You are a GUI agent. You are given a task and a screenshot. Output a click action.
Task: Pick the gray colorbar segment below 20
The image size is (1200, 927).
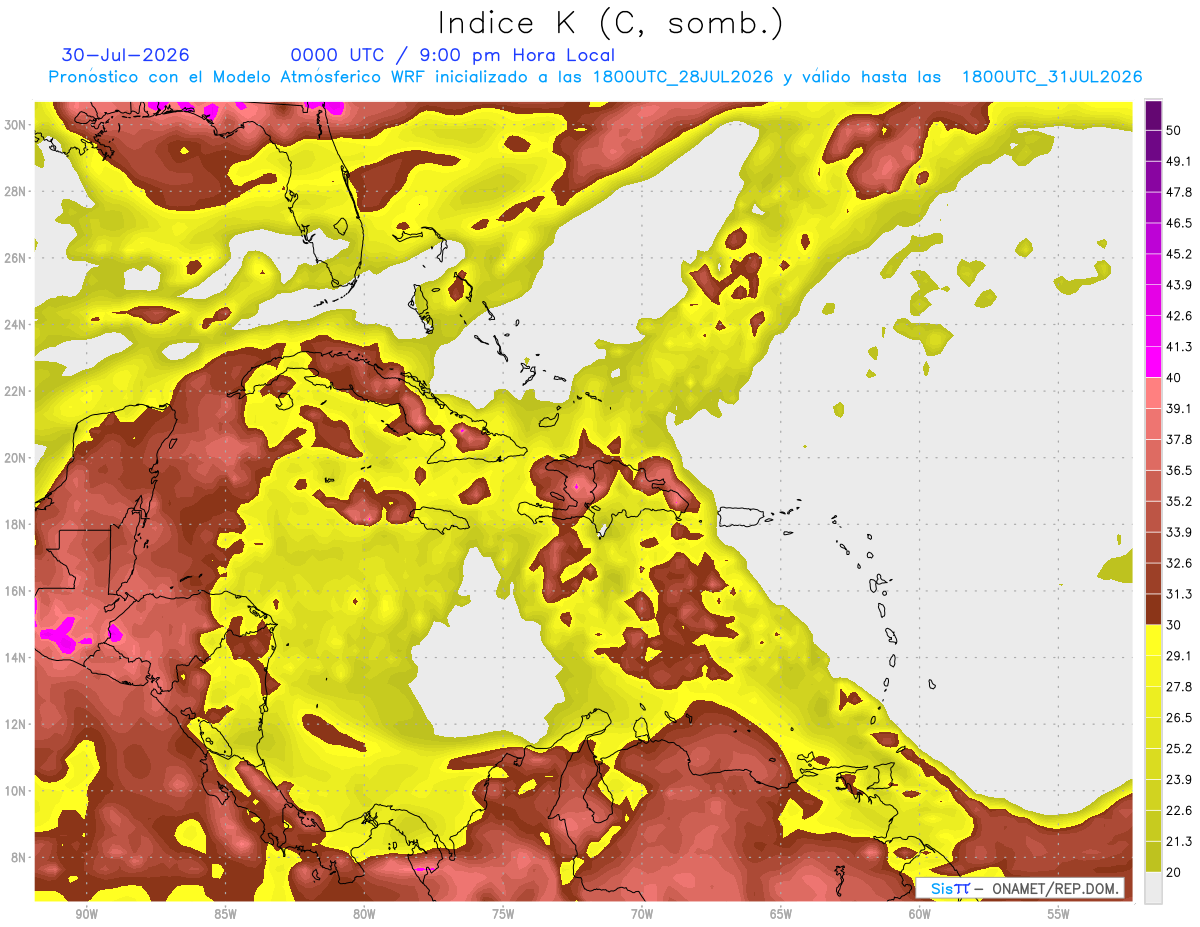[1153, 888]
